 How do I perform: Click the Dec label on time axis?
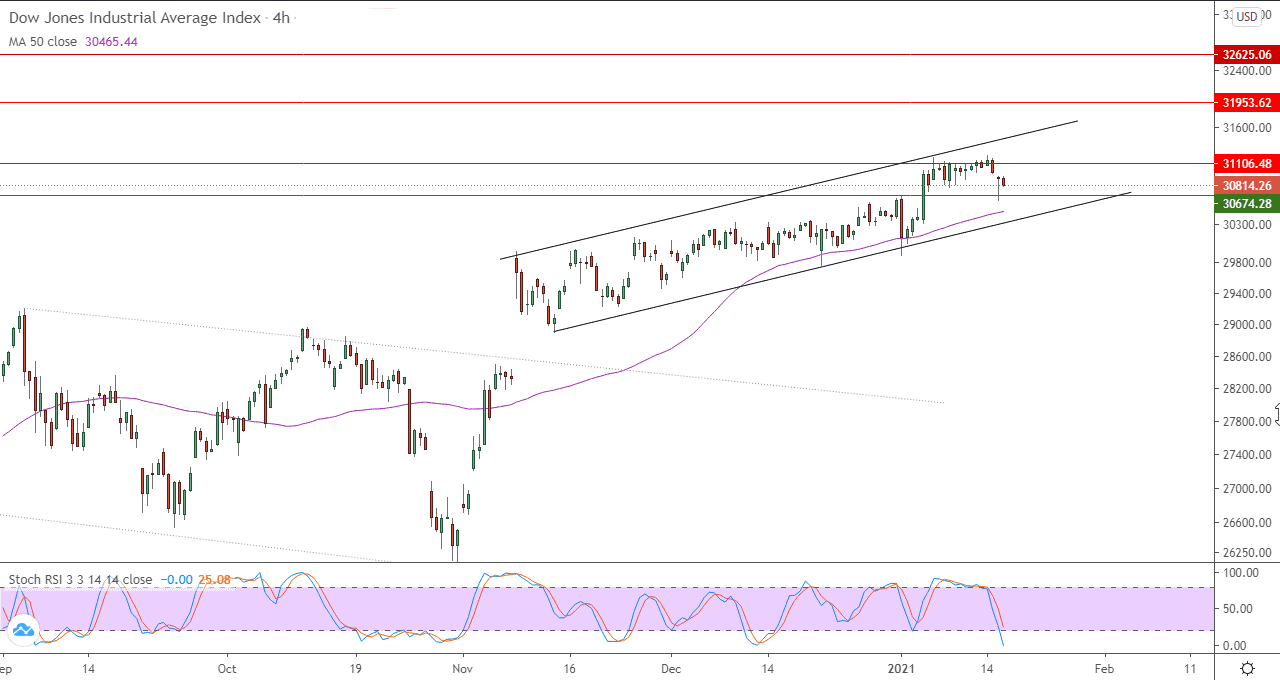[671, 667]
